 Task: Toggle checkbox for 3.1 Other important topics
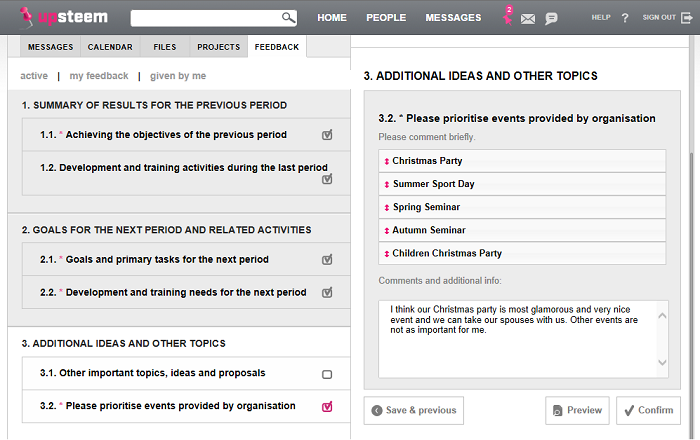point(327,374)
